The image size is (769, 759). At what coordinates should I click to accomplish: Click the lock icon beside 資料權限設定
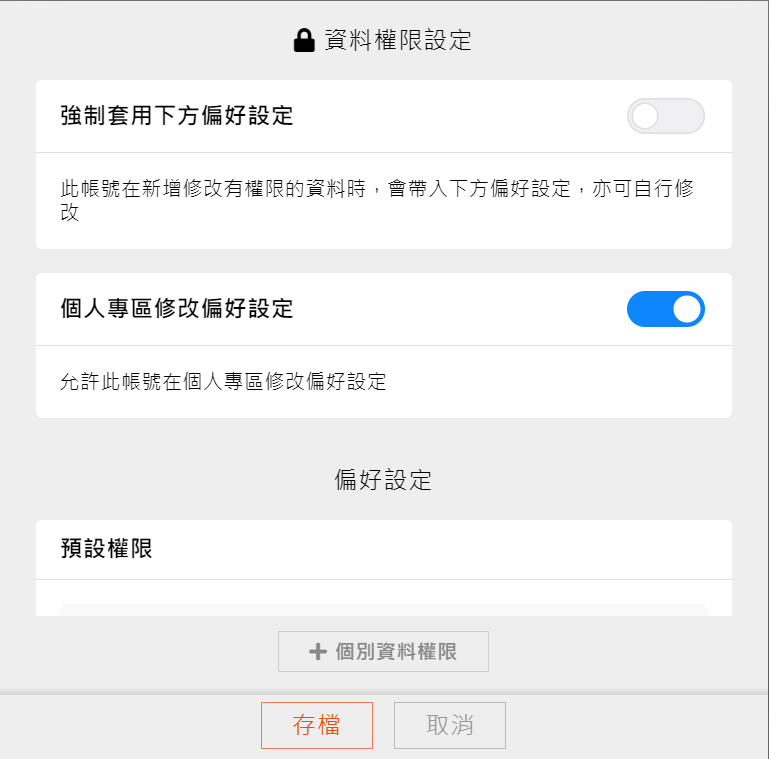tap(304, 41)
